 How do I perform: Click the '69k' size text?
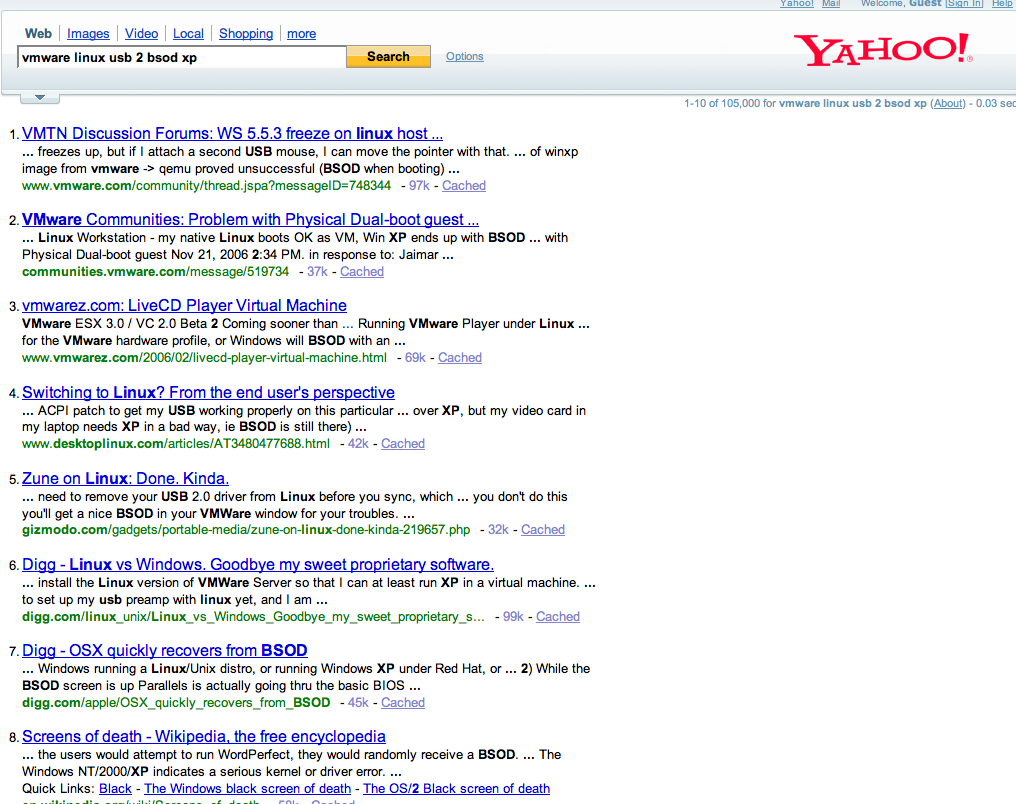[x=415, y=358]
